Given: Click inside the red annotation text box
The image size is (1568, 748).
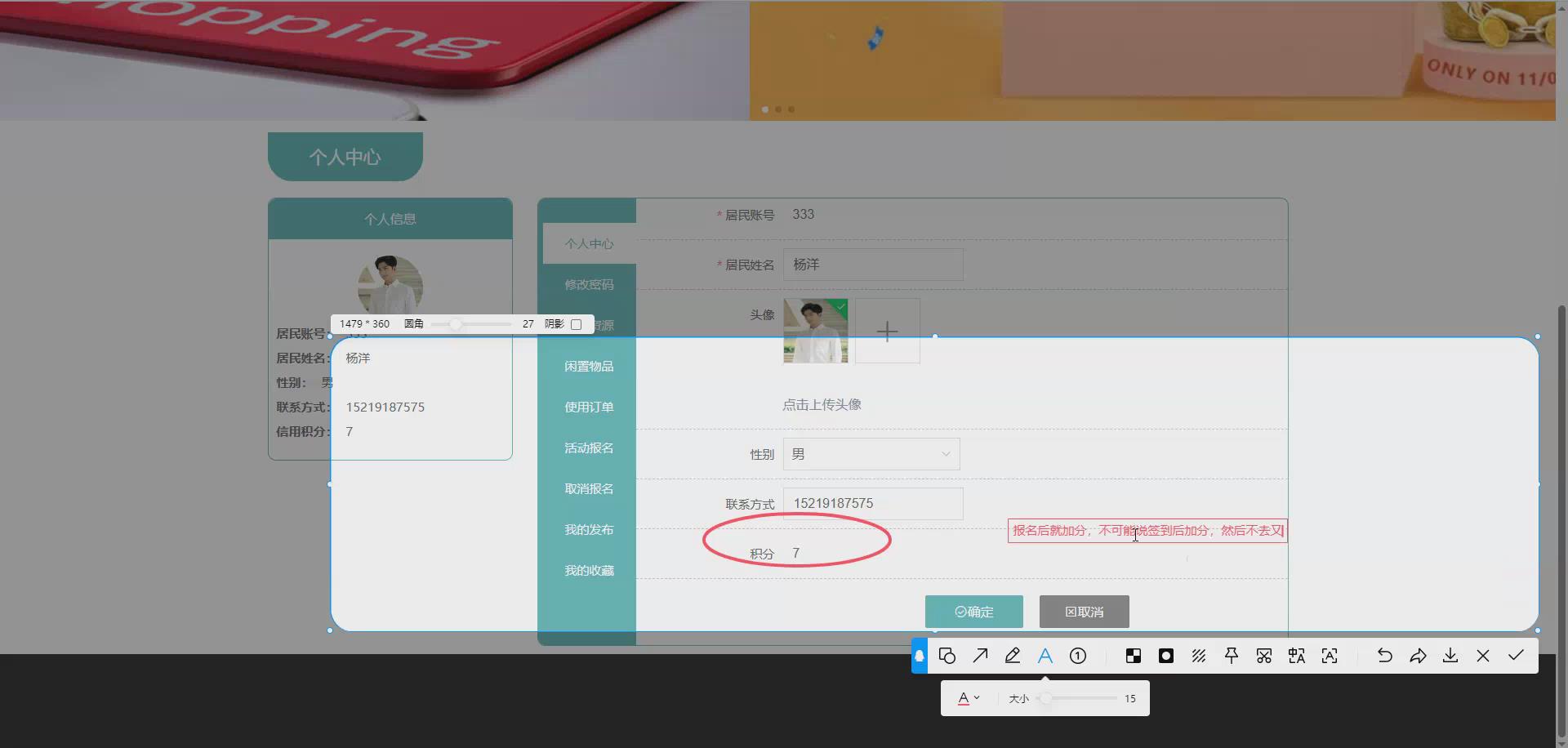Looking at the screenshot, I should tap(1147, 531).
